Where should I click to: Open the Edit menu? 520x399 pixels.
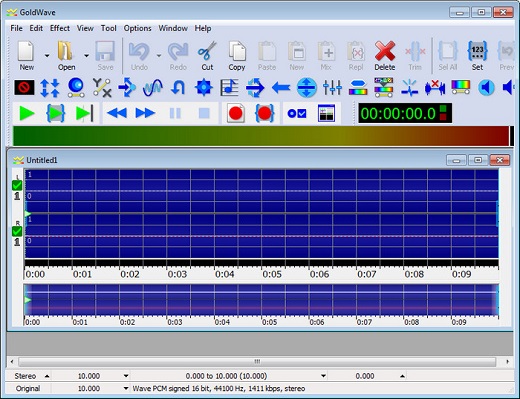(x=36, y=28)
